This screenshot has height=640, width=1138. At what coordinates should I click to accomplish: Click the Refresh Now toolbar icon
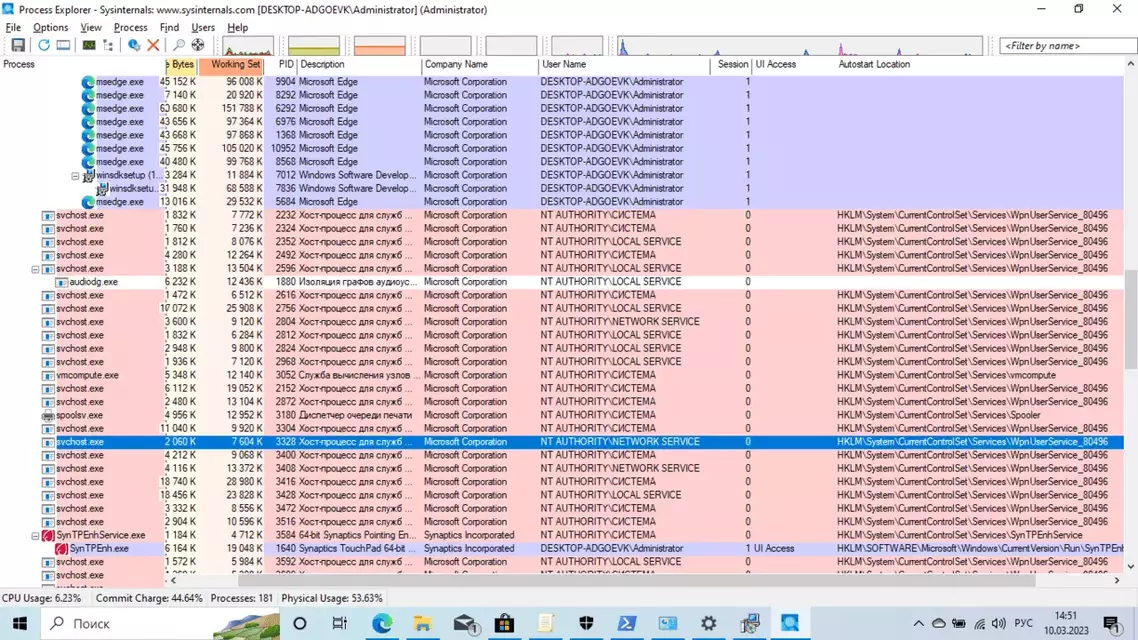tap(44, 45)
